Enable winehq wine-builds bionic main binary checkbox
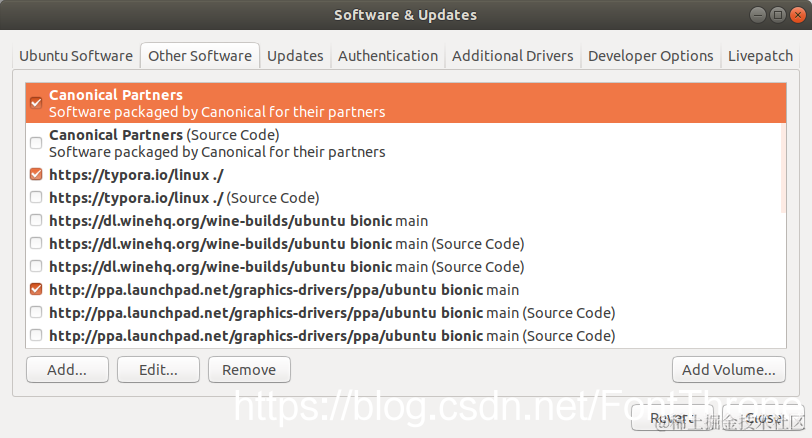The width and height of the screenshot is (812, 438). [36, 221]
